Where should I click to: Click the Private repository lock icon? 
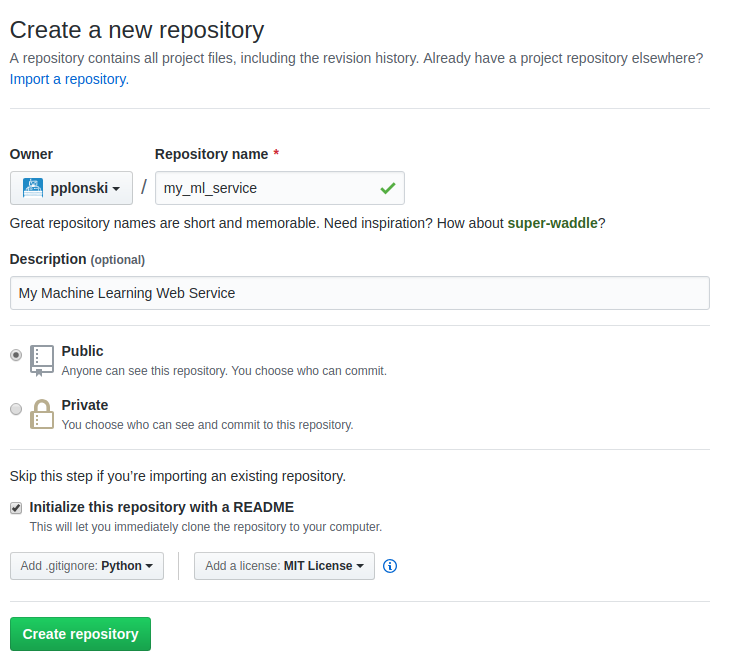(x=41, y=413)
